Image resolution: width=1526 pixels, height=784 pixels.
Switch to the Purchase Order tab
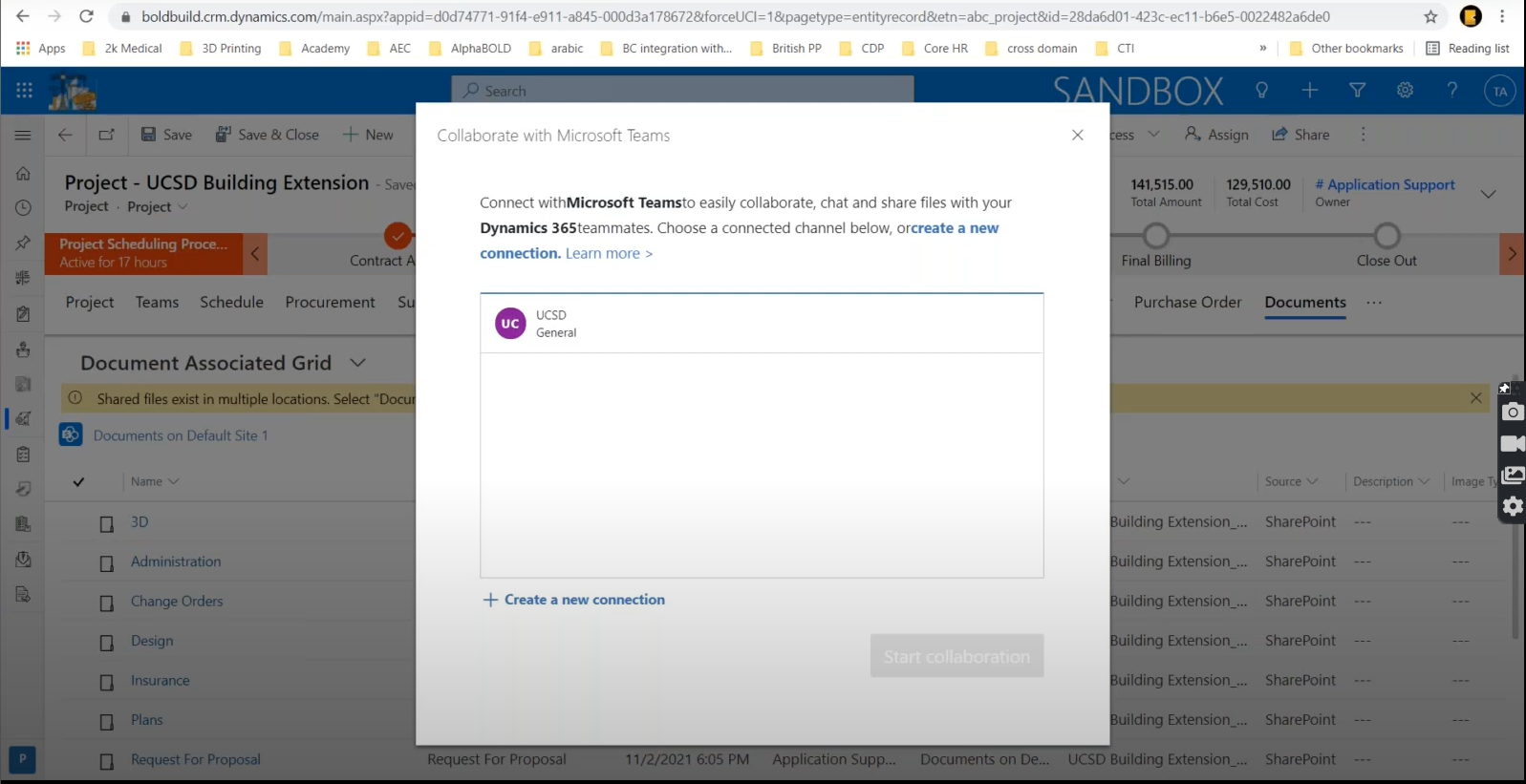pos(1187,302)
